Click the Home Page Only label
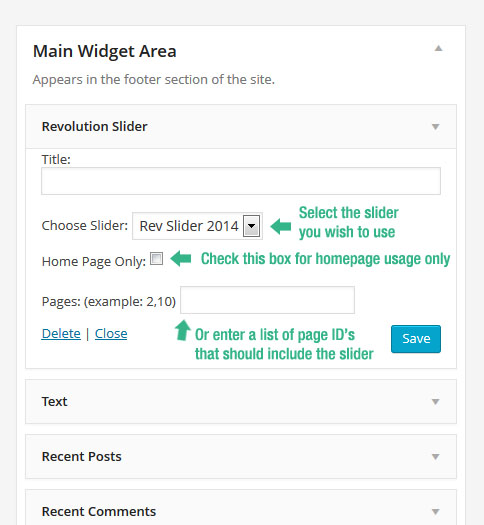 click(x=94, y=261)
